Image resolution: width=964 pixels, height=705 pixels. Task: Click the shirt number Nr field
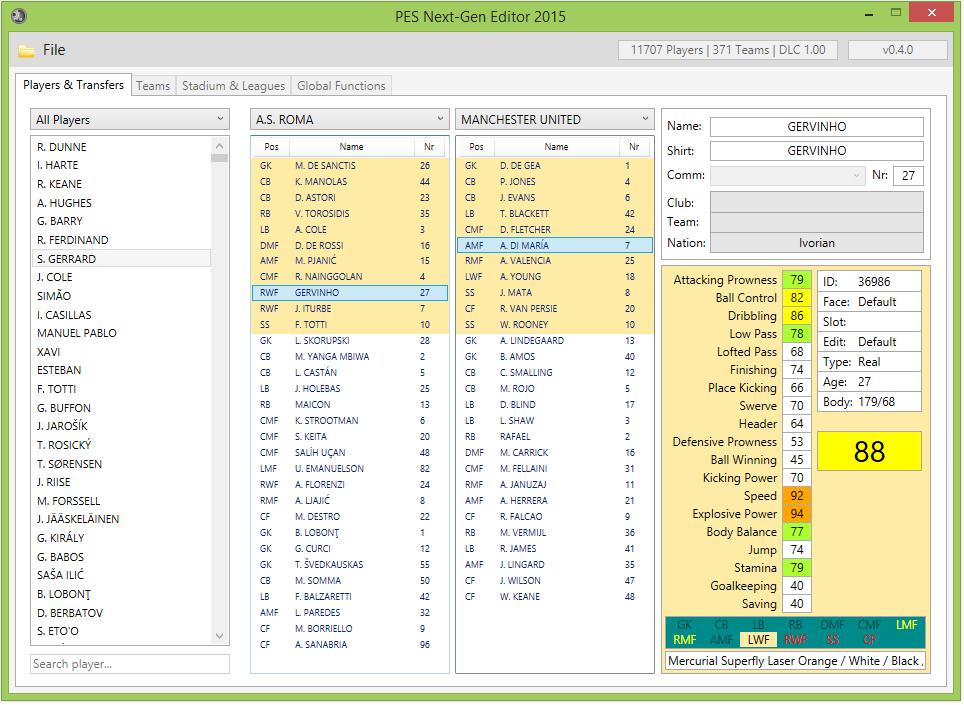coord(908,175)
